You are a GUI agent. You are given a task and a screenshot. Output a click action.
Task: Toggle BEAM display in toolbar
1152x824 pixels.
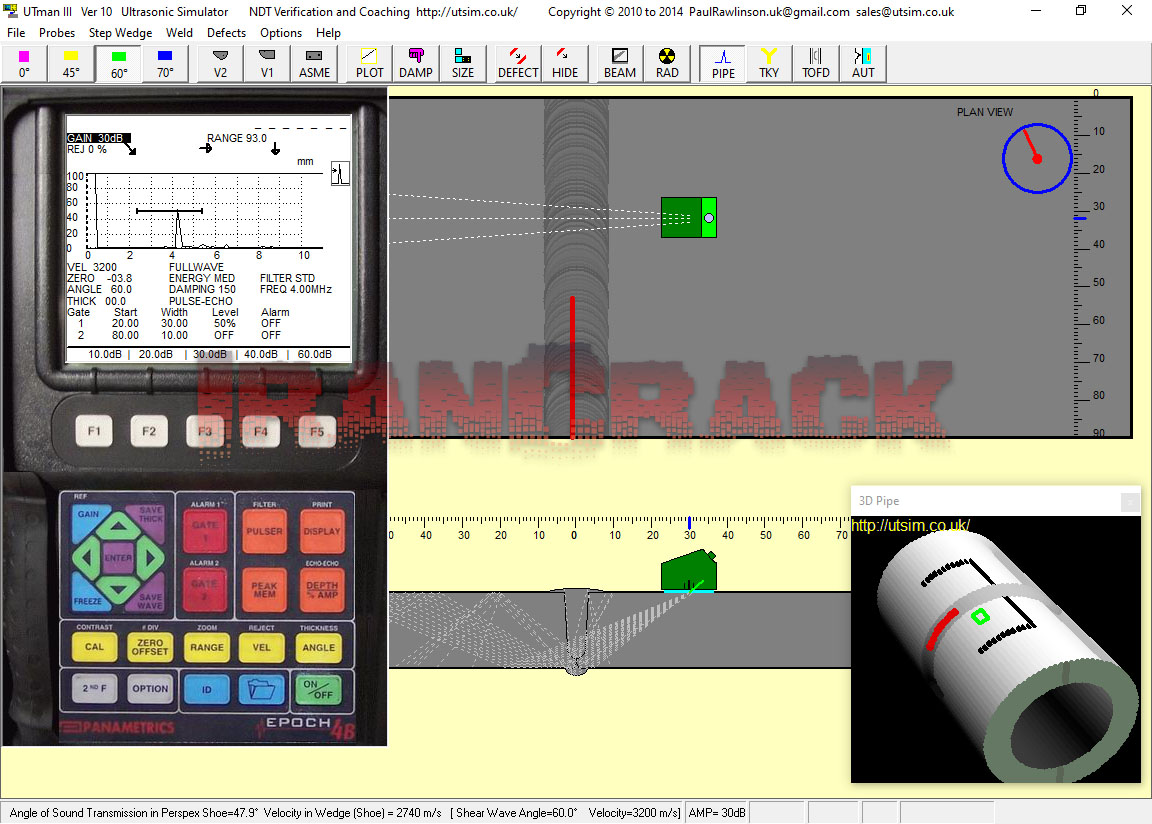(620, 63)
